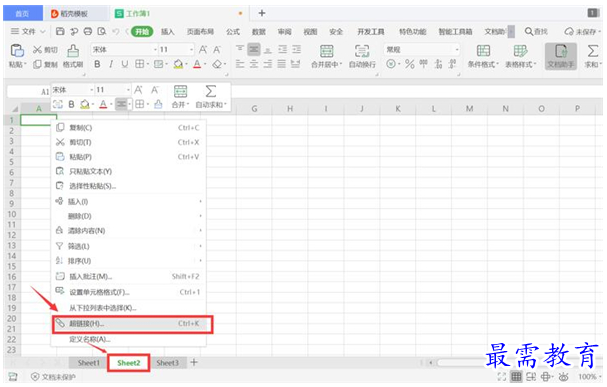Expand 插入(I) submenu in context menu
This screenshot has width=607, height=387.
(128, 202)
